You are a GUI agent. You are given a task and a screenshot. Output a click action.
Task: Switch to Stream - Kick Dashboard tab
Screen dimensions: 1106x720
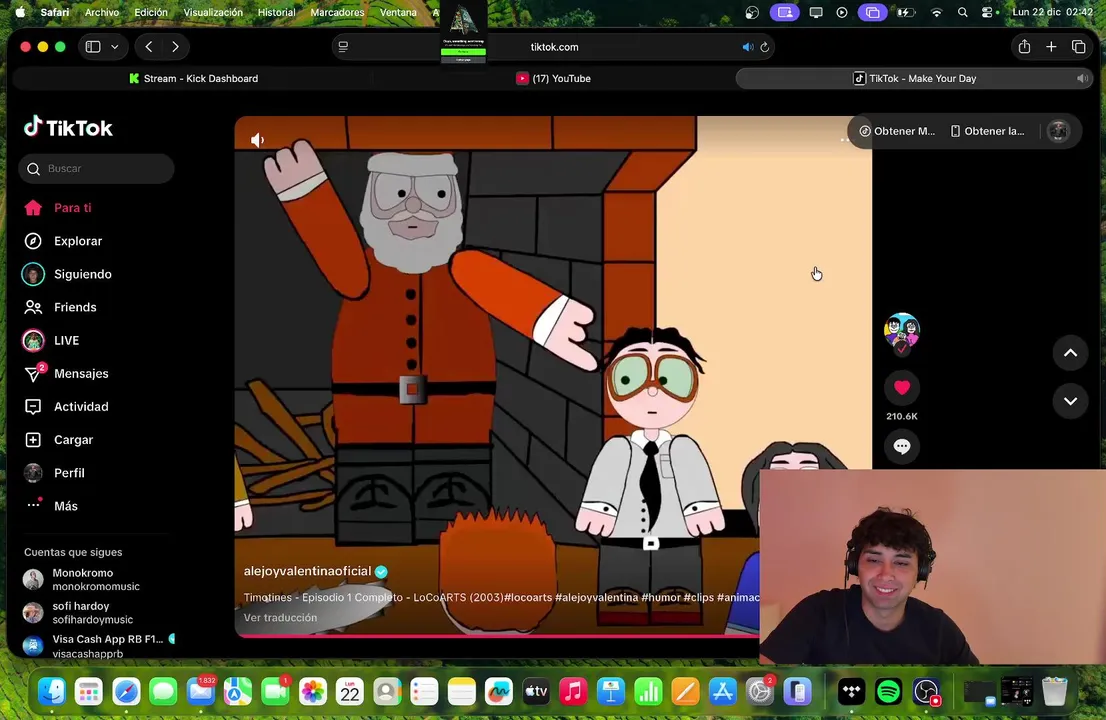click(x=193, y=78)
